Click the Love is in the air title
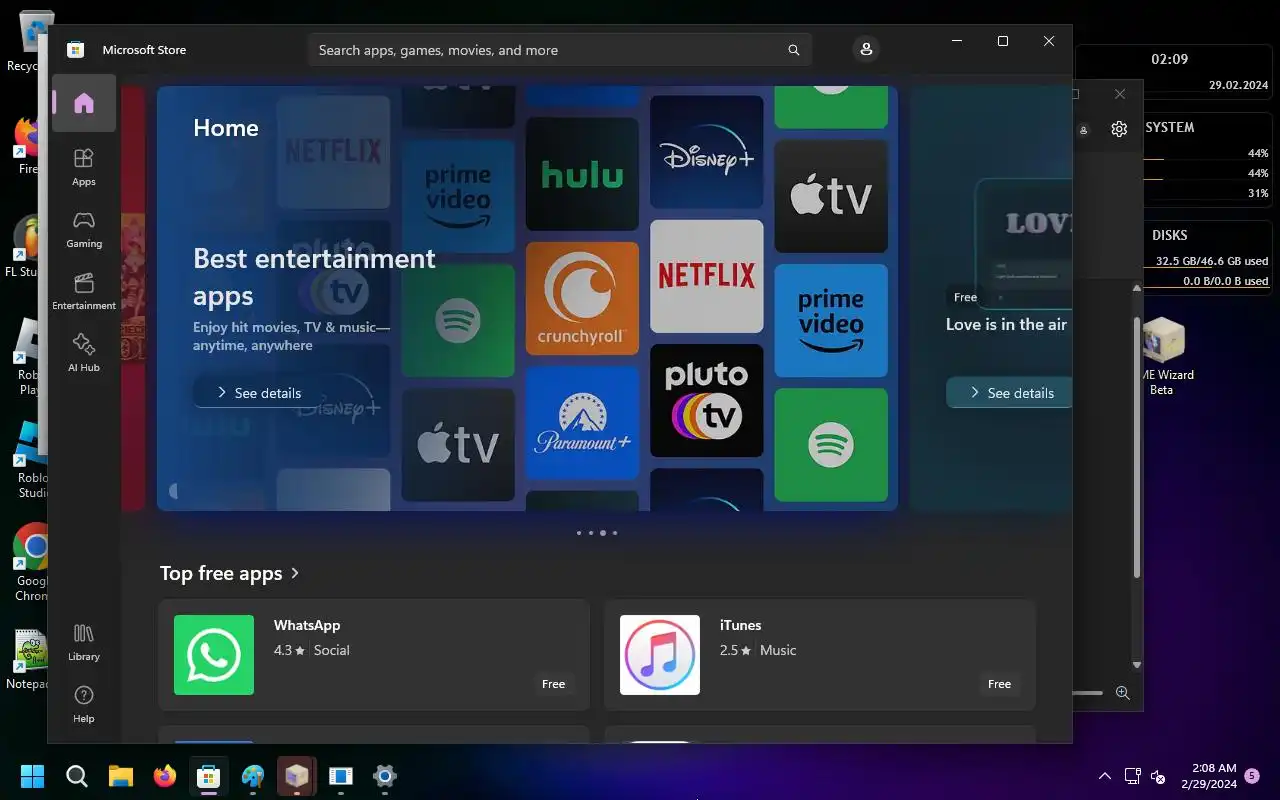The height and width of the screenshot is (800, 1280). [1006, 325]
